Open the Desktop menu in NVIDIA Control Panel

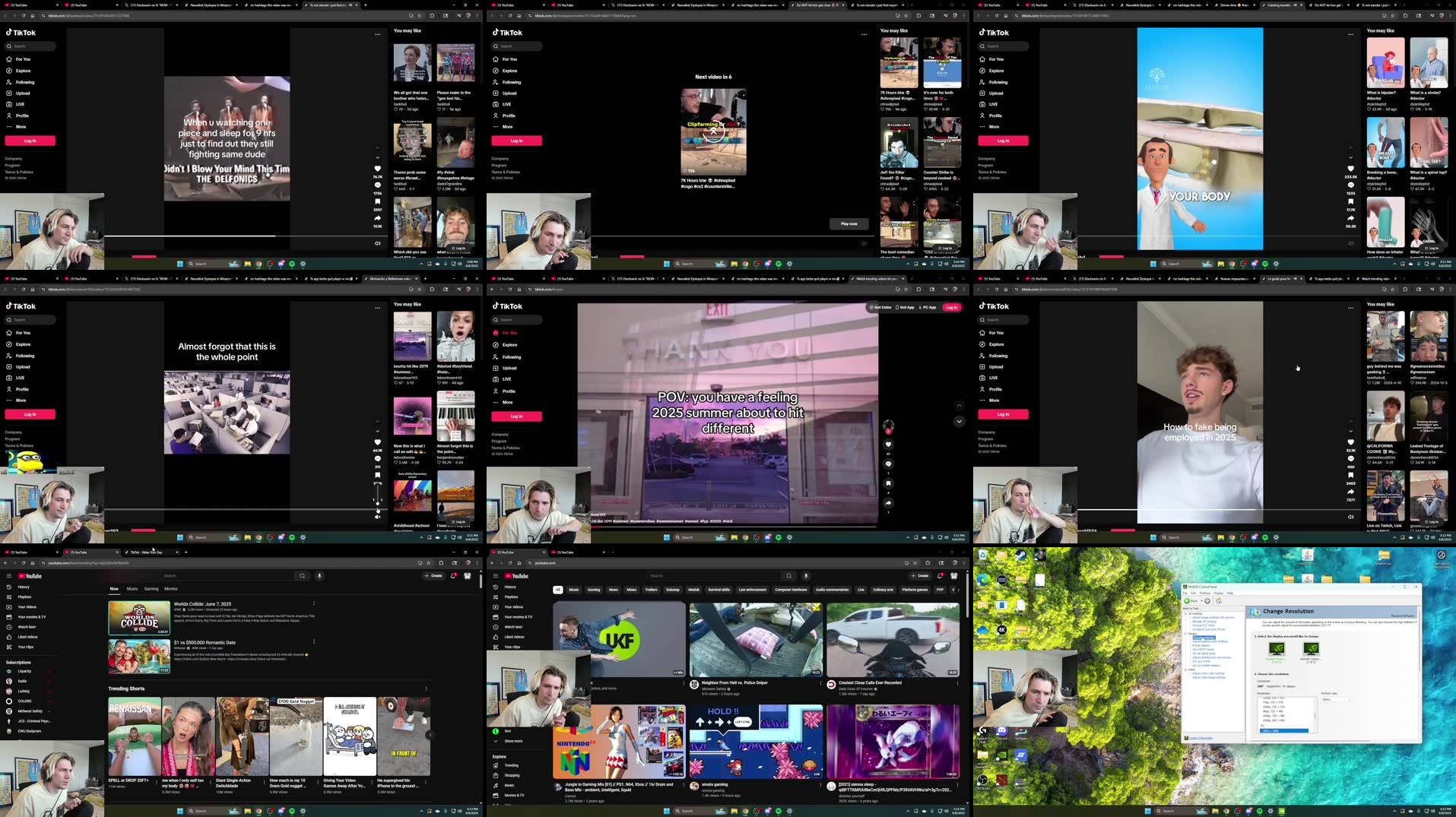coord(1205,593)
